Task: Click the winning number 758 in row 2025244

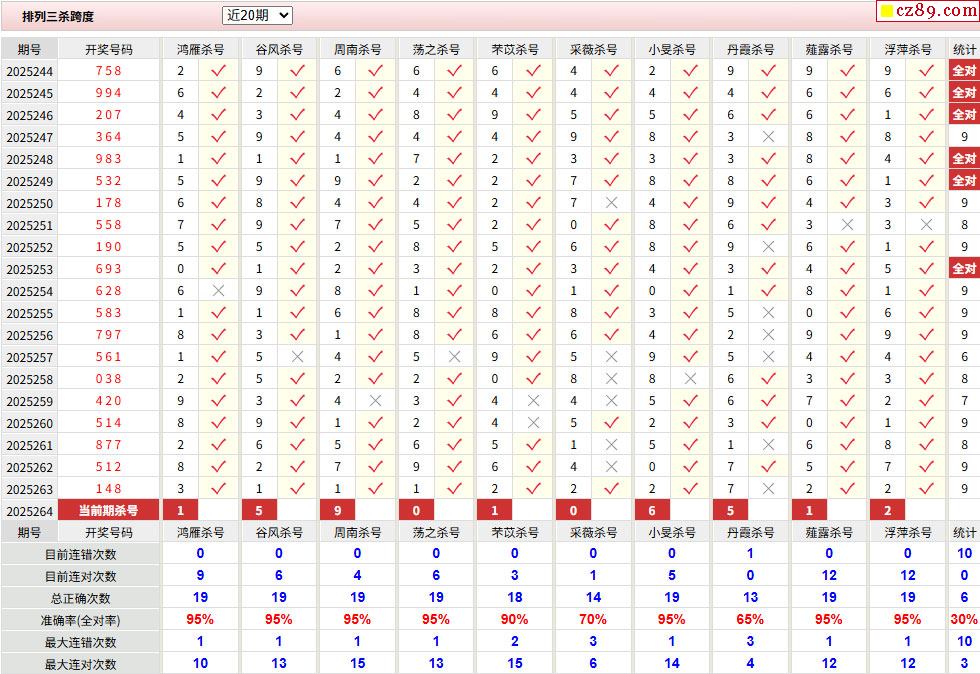Action: point(108,71)
